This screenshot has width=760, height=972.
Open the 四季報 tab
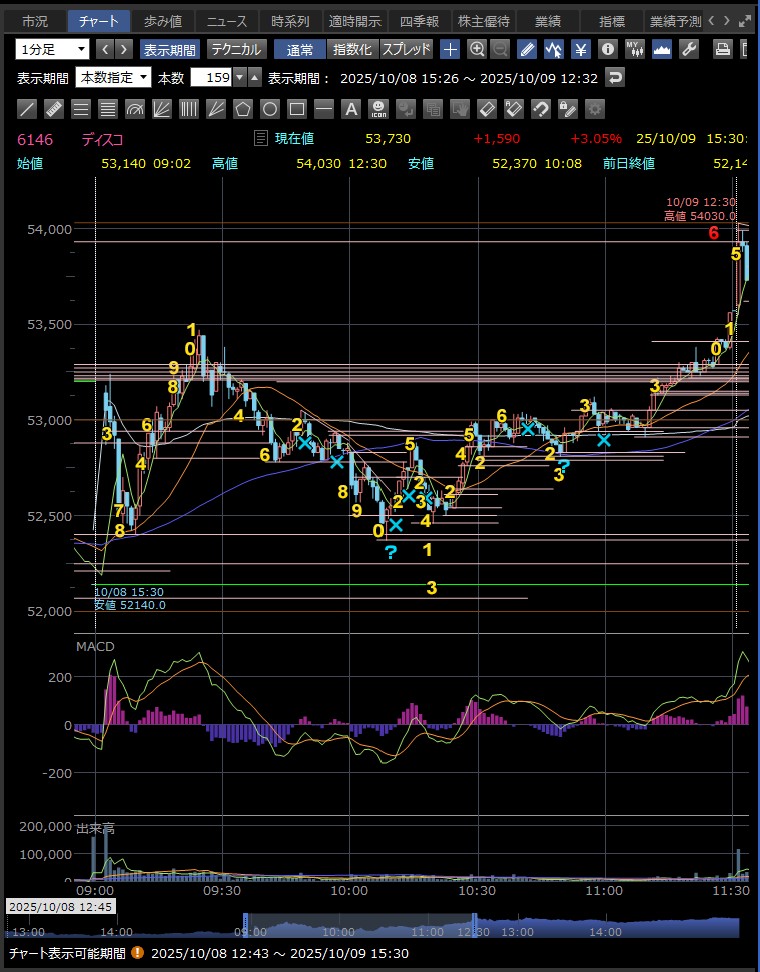(x=418, y=20)
